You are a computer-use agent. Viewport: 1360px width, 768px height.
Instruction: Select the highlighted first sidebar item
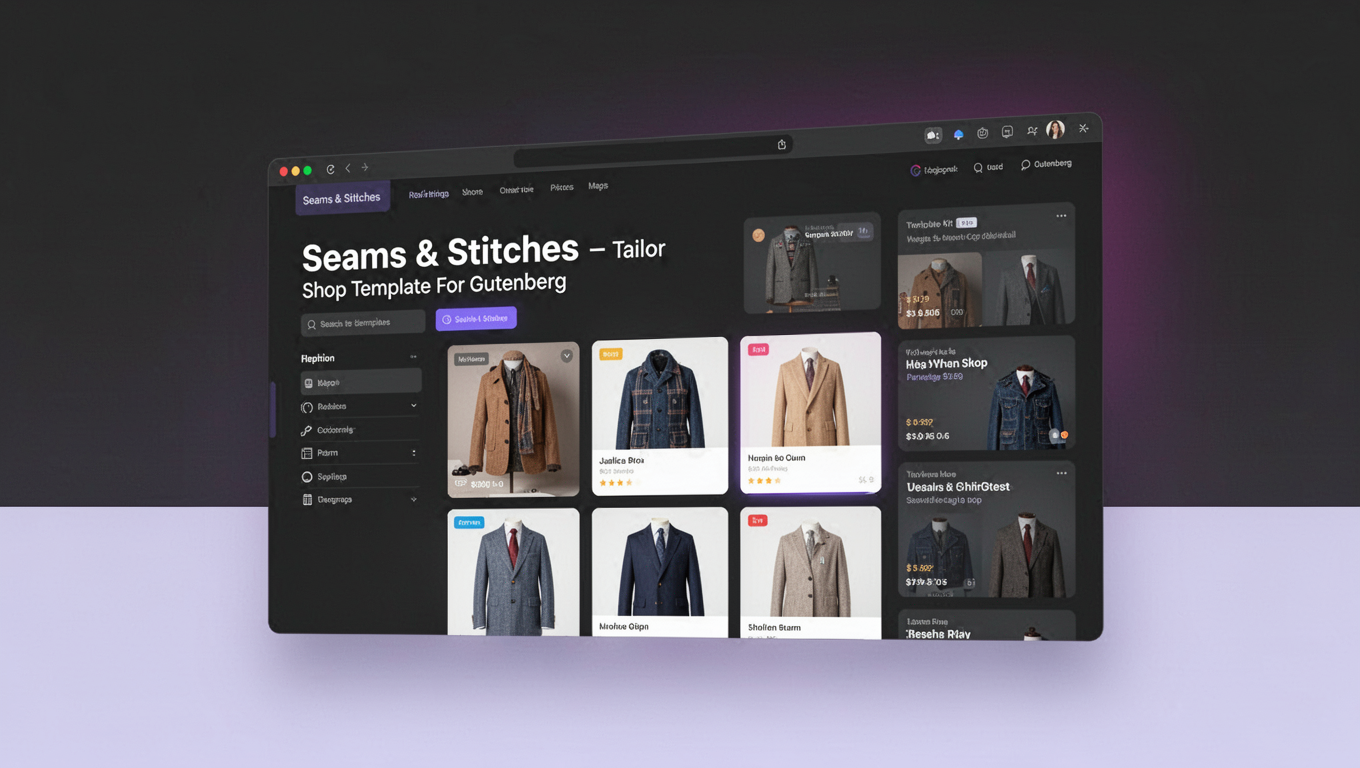tap(361, 382)
